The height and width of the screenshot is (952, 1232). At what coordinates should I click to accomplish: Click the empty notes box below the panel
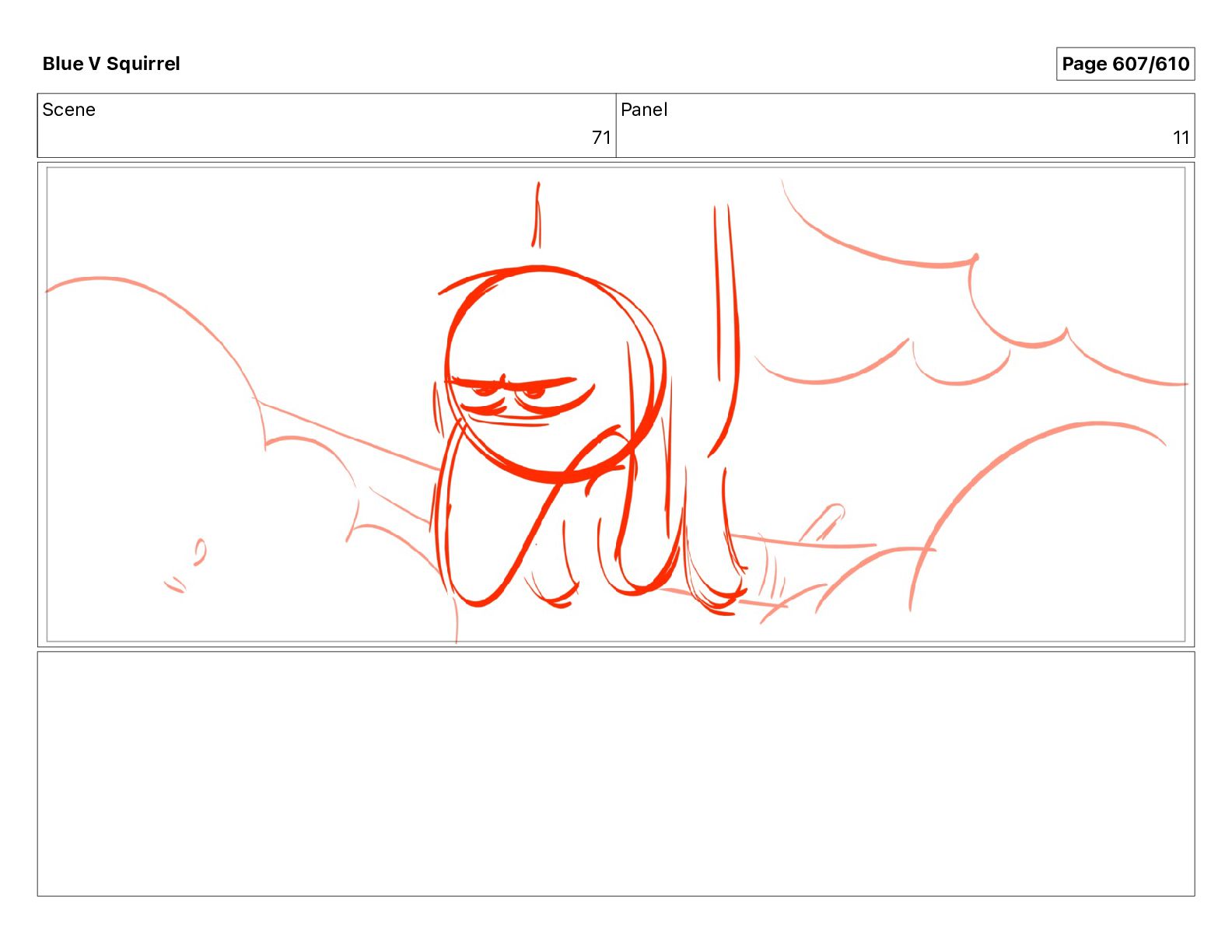pyautogui.click(x=616, y=774)
